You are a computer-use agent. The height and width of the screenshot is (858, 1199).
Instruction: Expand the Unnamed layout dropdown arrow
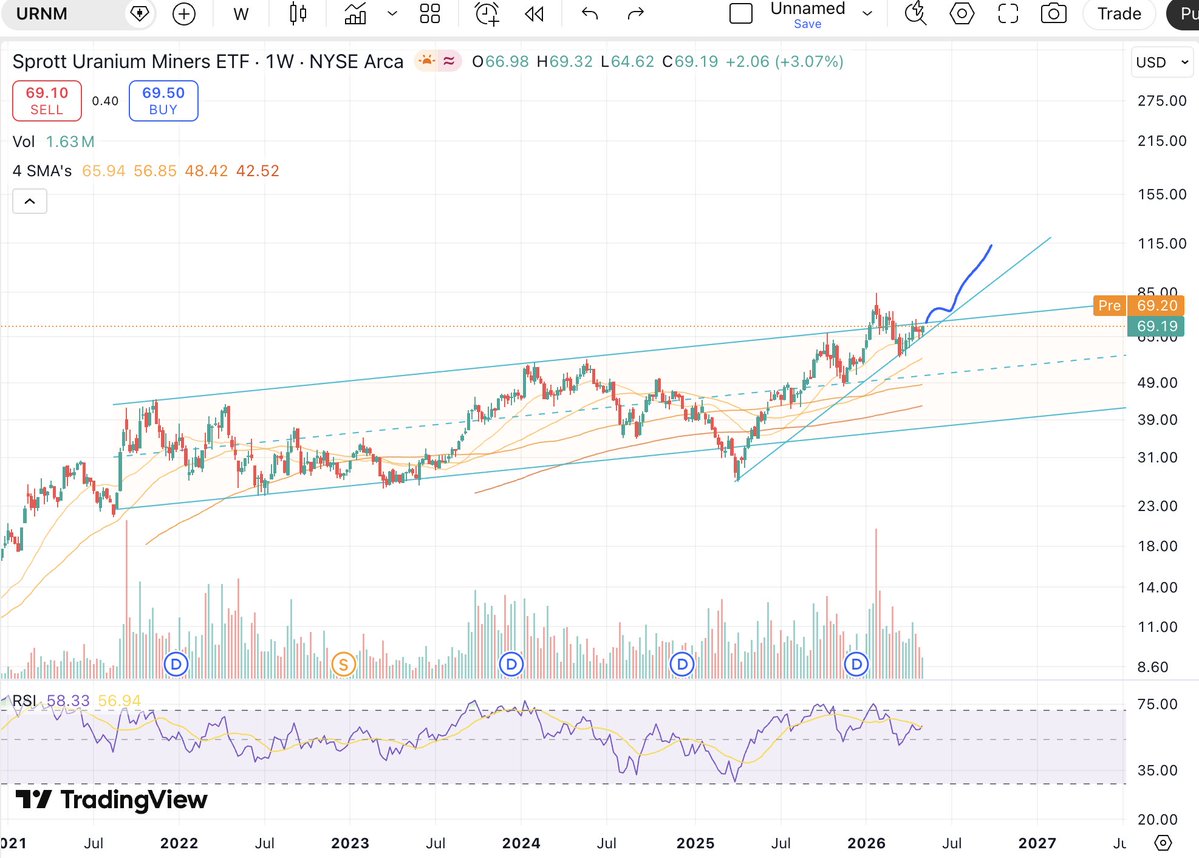(867, 14)
